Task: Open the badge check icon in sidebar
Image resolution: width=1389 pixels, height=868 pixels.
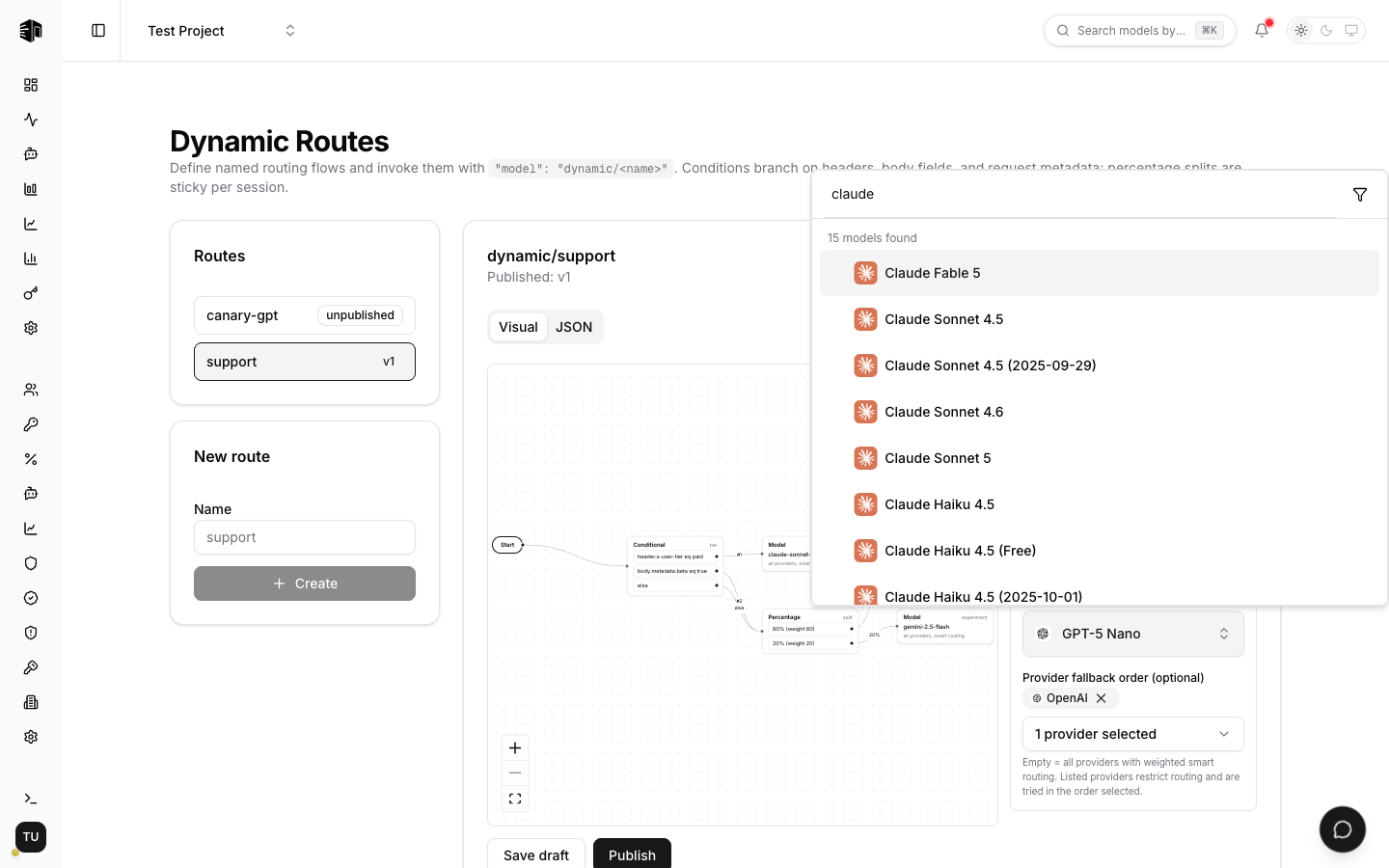Action: [x=31, y=598]
